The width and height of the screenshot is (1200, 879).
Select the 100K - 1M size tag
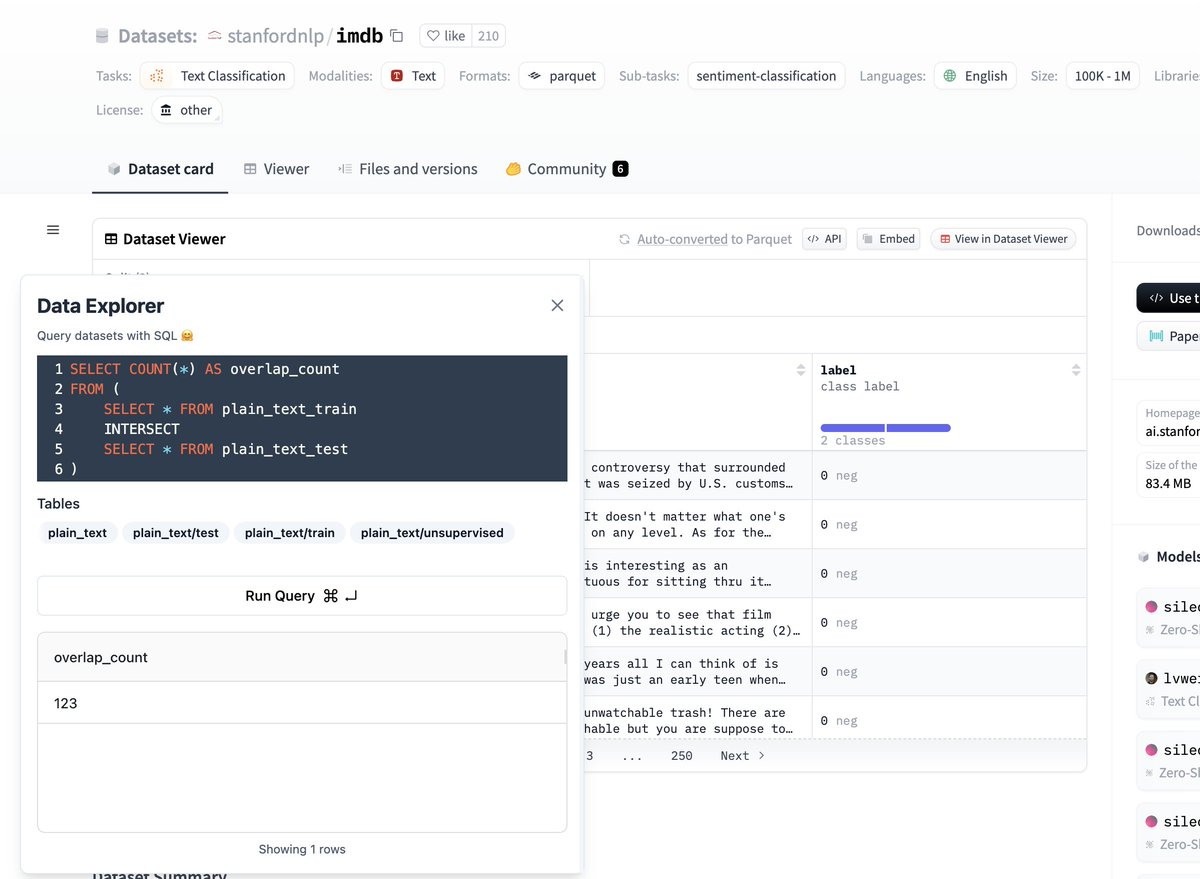point(1102,76)
